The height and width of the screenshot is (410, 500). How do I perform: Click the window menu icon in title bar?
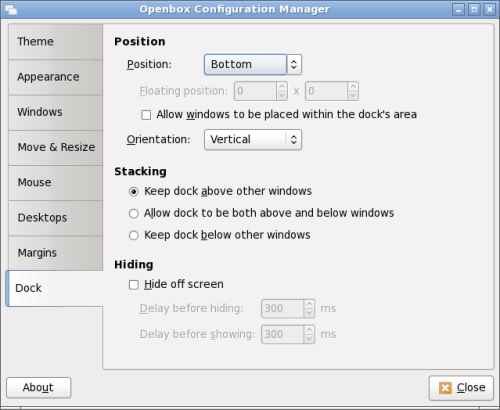11,10
